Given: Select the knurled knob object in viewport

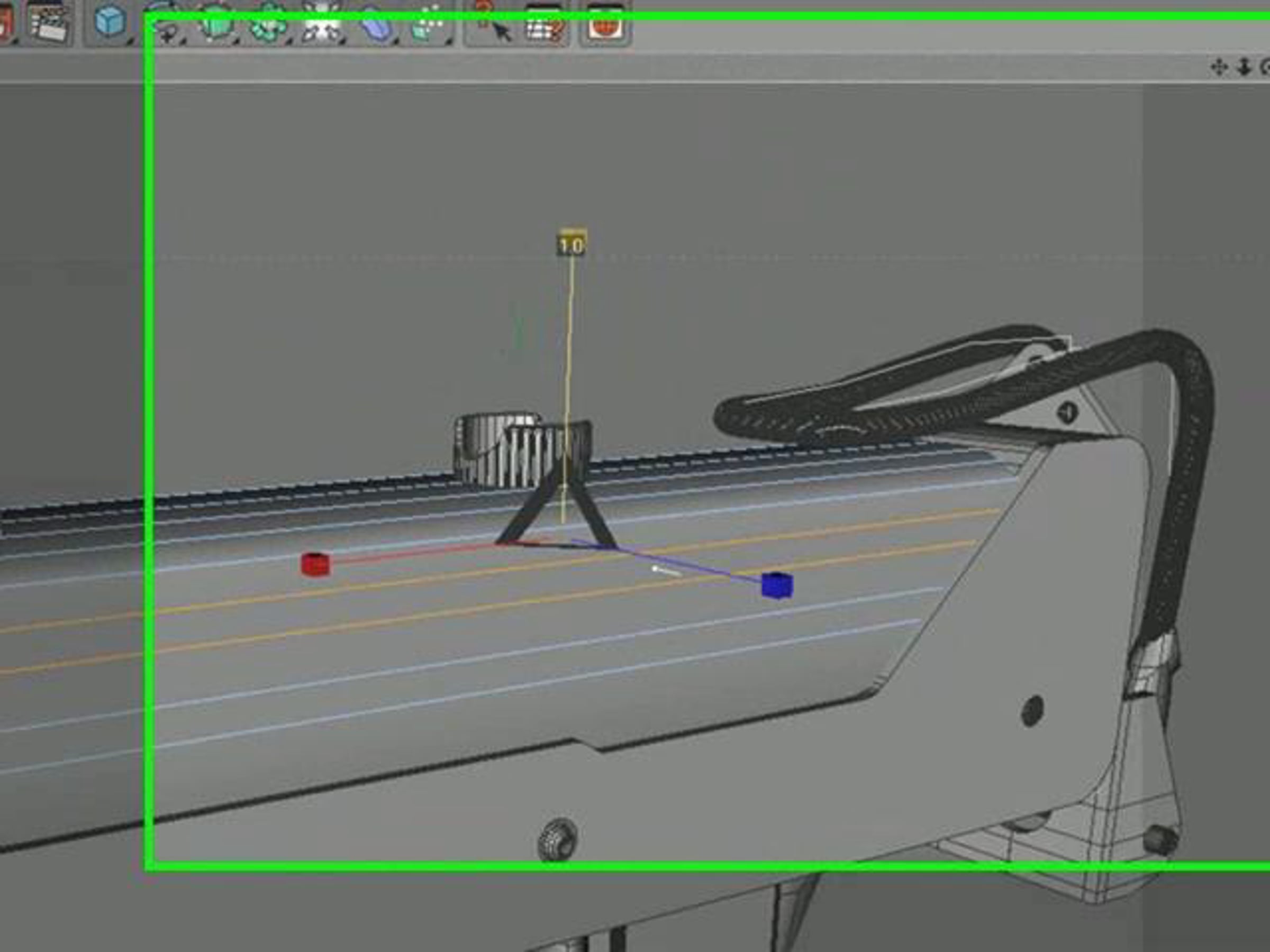Looking at the screenshot, I should [x=522, y=450].
